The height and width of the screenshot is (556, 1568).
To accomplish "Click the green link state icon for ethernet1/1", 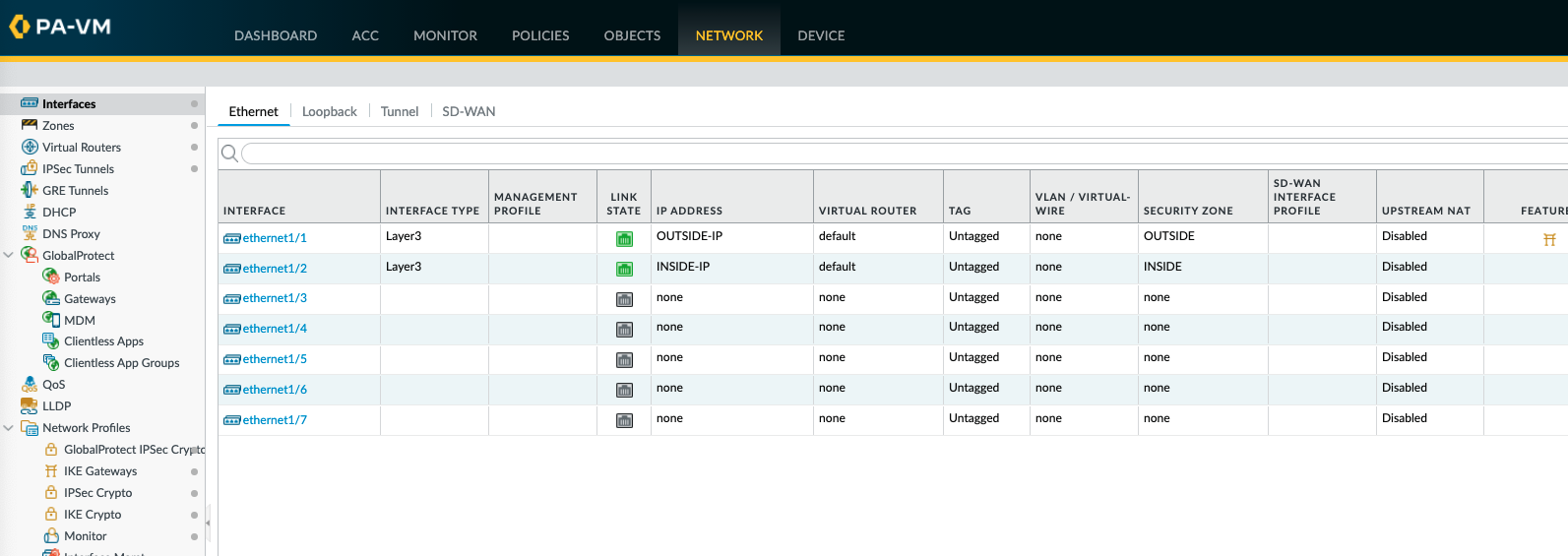I will tap(624, 238).
